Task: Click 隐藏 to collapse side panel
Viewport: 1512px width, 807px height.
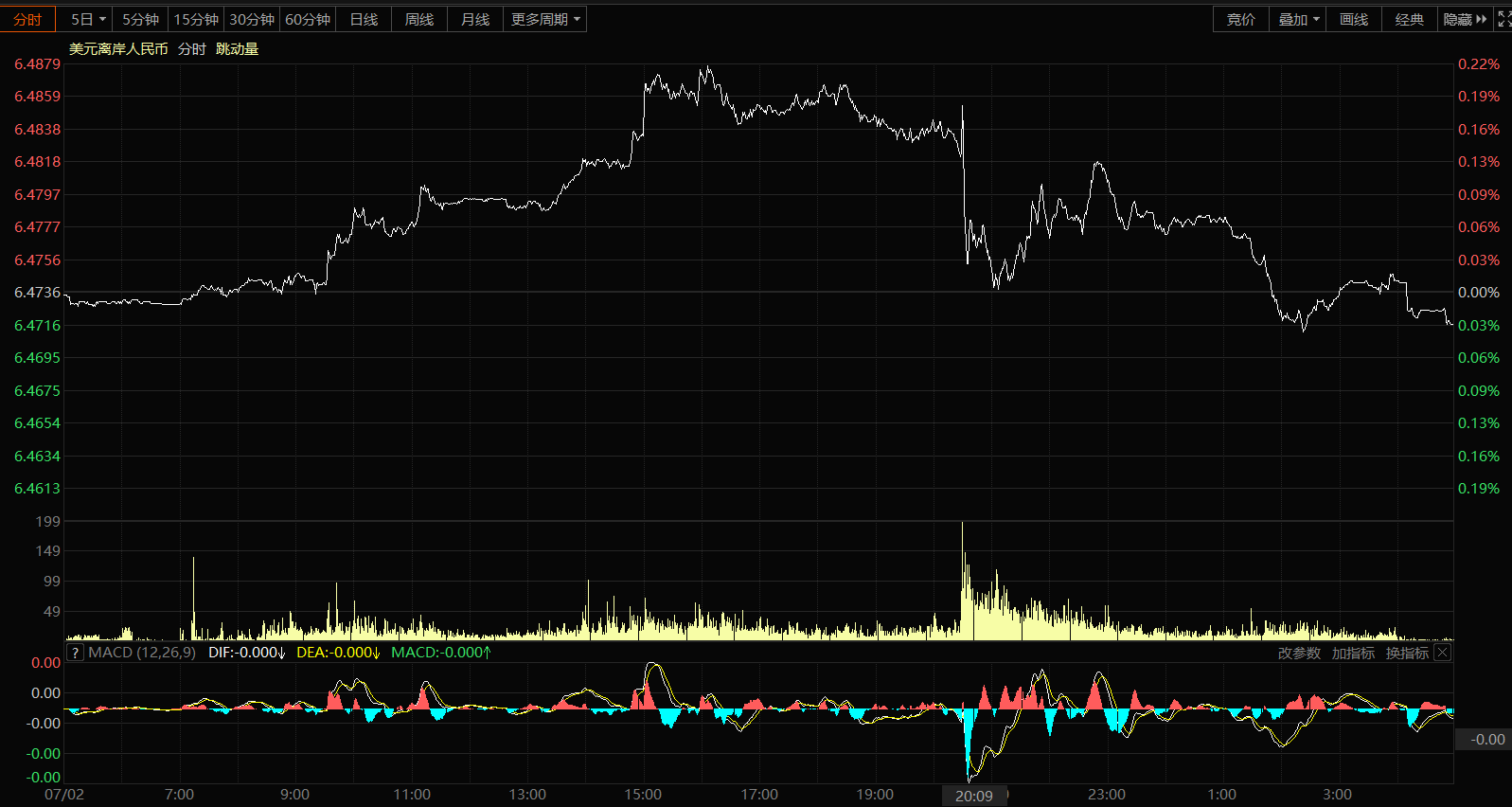Action: [1465, 19]
